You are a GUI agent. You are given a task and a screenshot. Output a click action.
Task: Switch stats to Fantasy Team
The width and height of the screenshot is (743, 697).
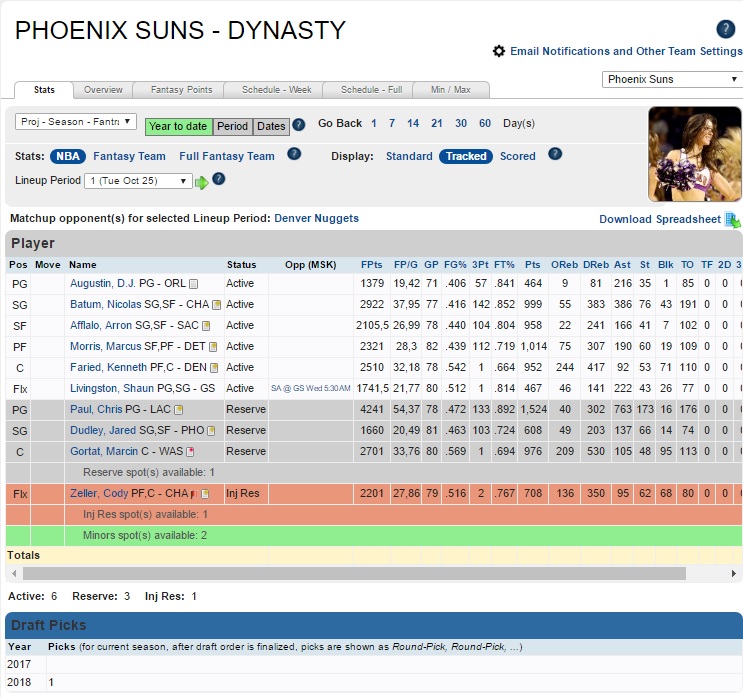click(129, 156)
